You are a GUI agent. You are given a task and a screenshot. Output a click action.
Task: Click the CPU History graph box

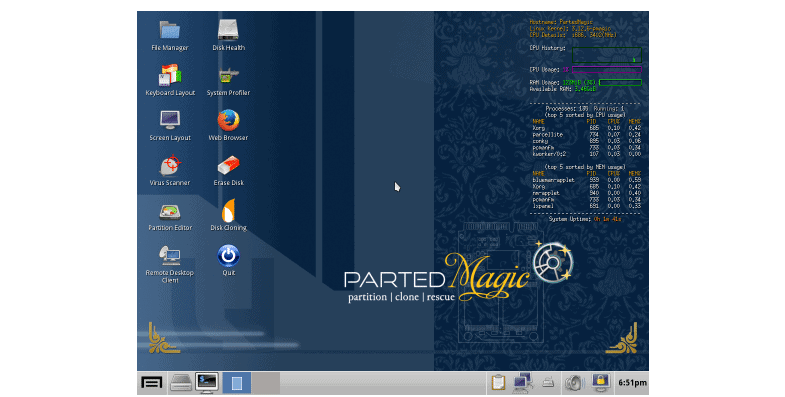click(x=607, y=55)
